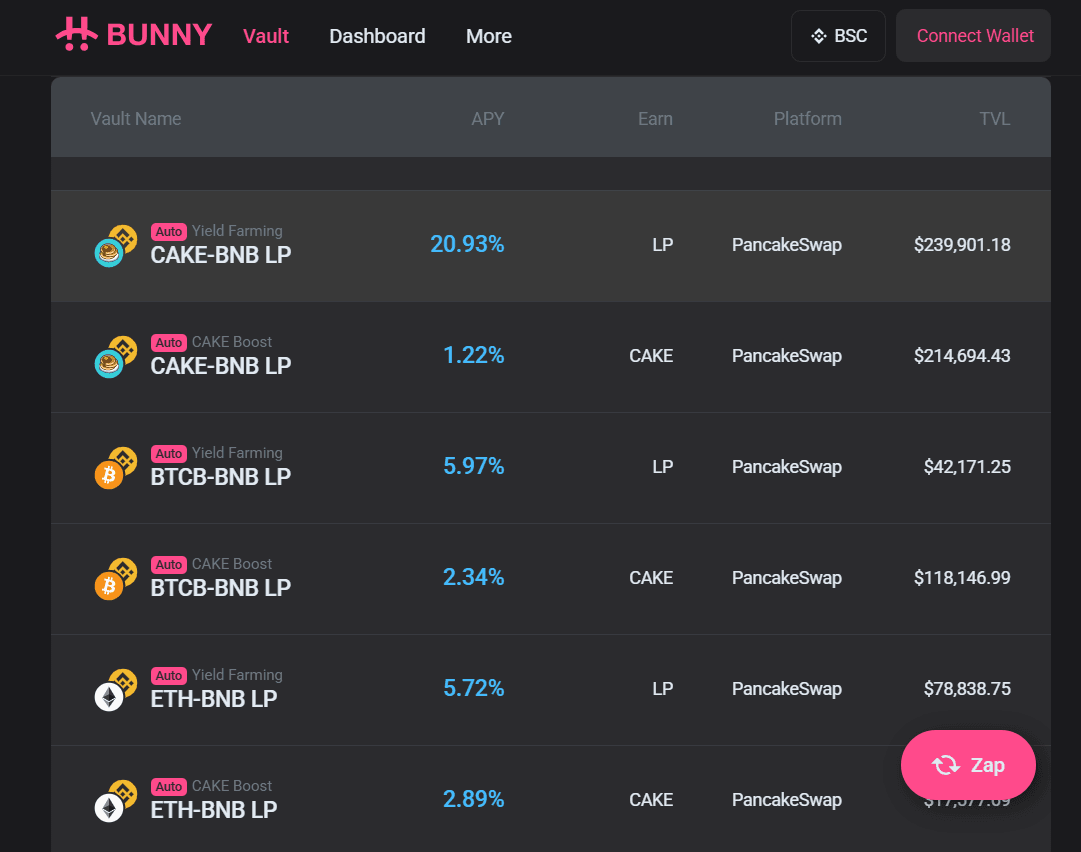Click the $118,146.99 TVL value
The width and height of the screenshot is (1081, 852).
962,578
